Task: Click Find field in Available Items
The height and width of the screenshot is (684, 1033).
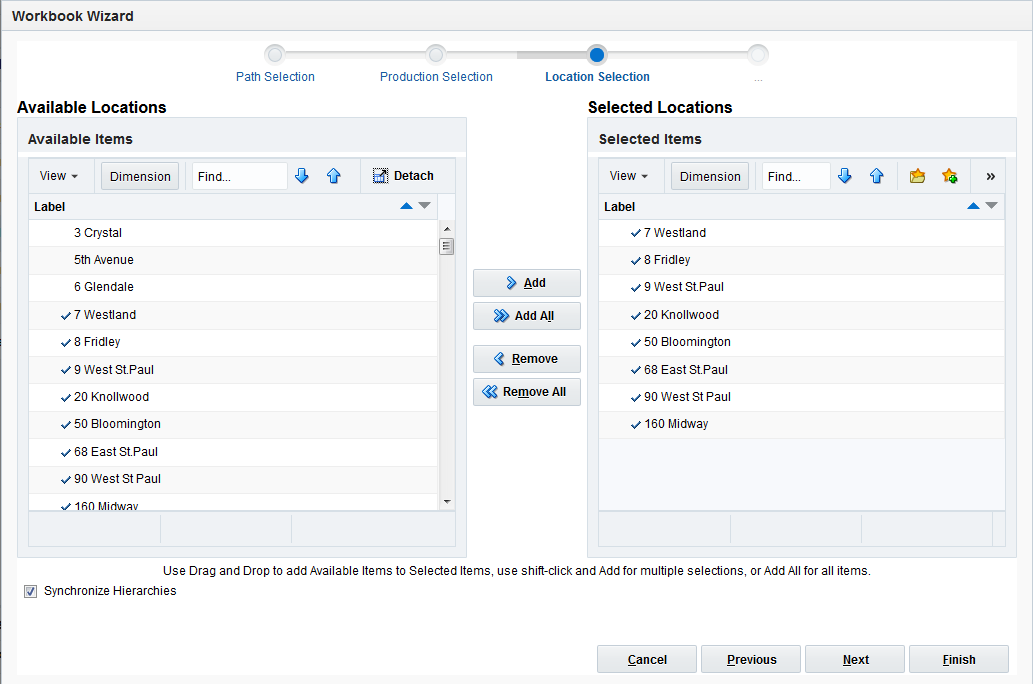Action: [240, 177]
